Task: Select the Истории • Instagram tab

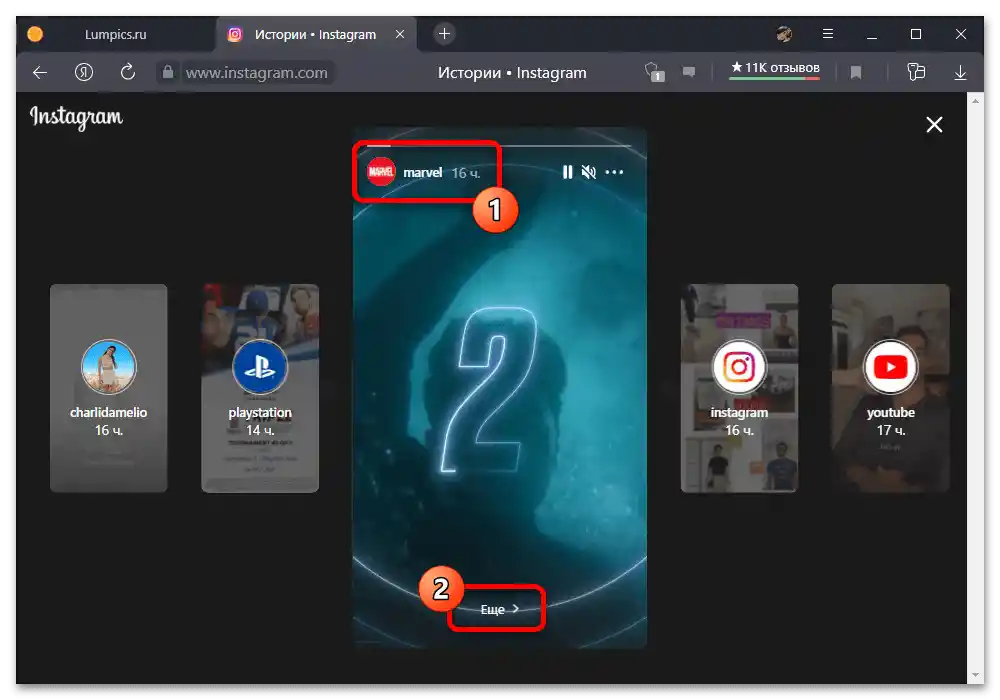Action: pyautogui.click(x=315, y=34)
